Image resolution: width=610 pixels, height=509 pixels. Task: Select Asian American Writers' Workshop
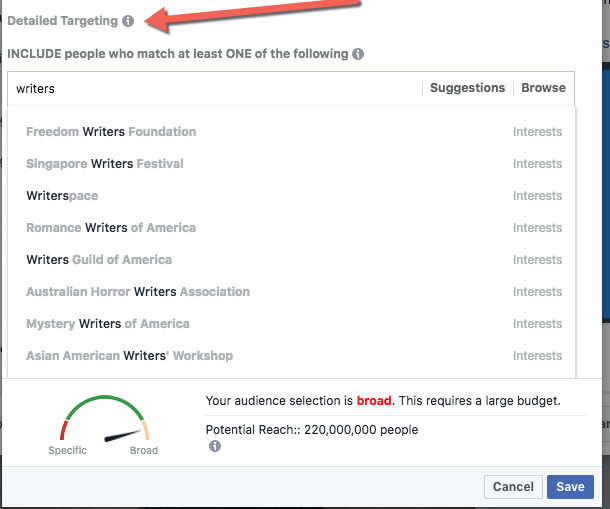[x=291, y=356]
